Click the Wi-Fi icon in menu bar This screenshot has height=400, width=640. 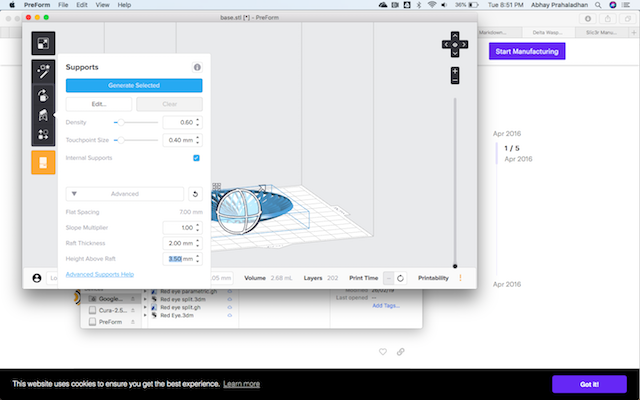(432, 5)
